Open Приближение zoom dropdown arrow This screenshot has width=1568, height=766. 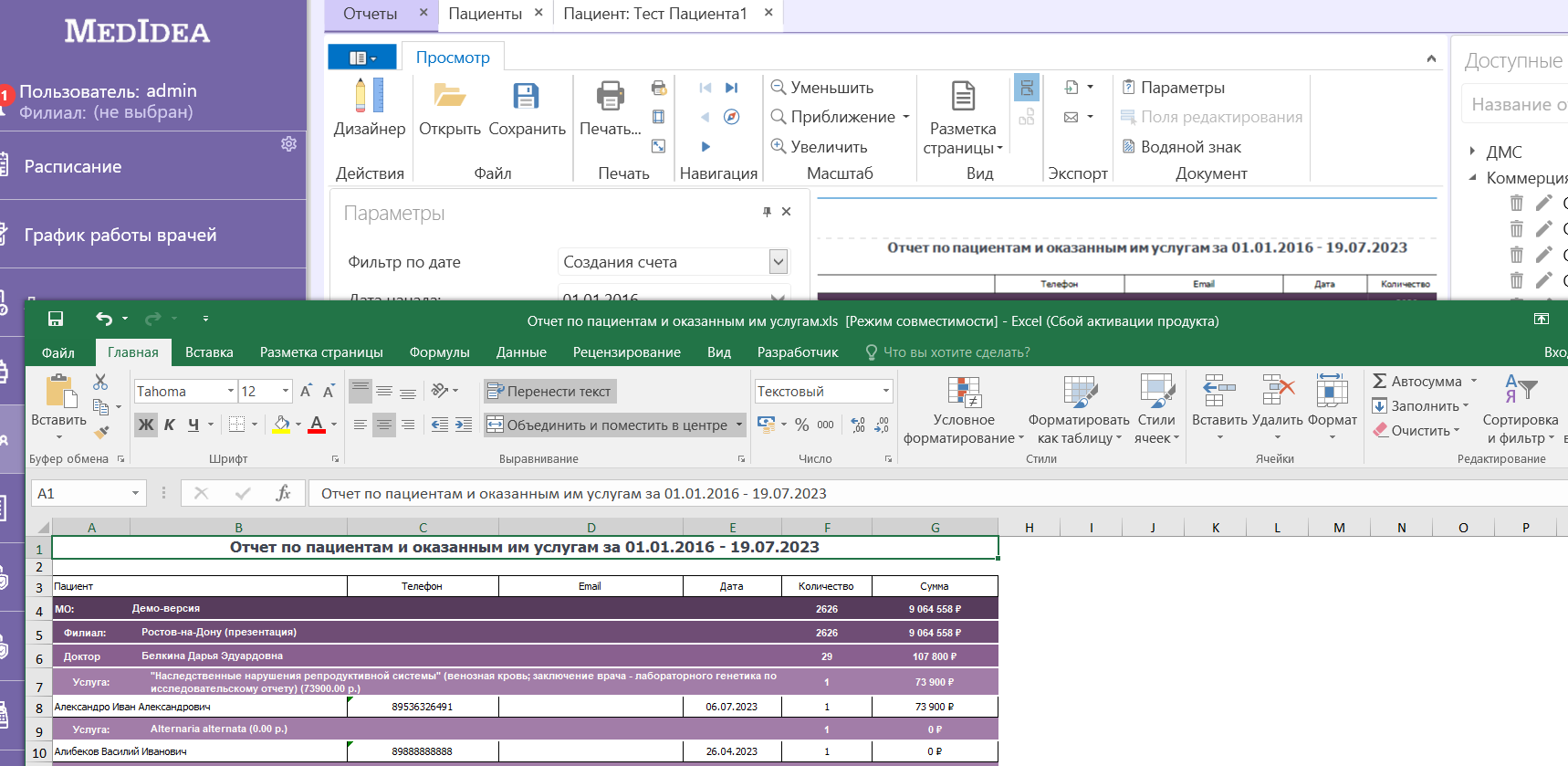(x=906, y=117)
